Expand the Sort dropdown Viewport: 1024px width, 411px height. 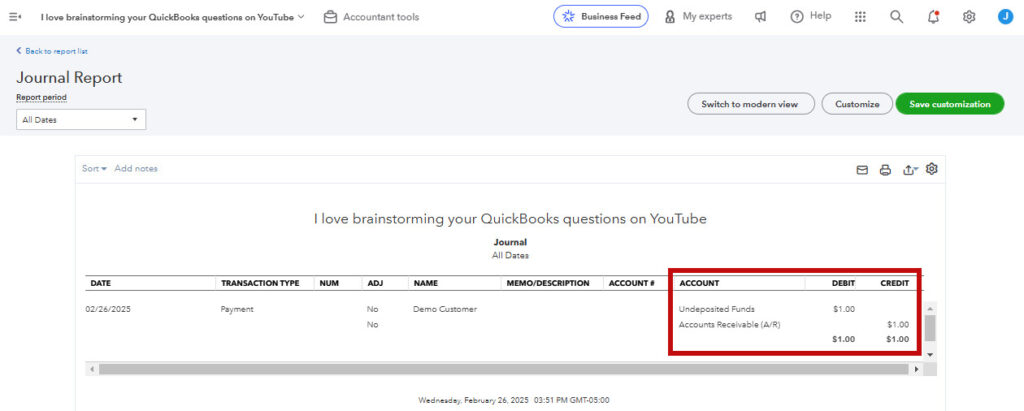(x=94, y=169)
